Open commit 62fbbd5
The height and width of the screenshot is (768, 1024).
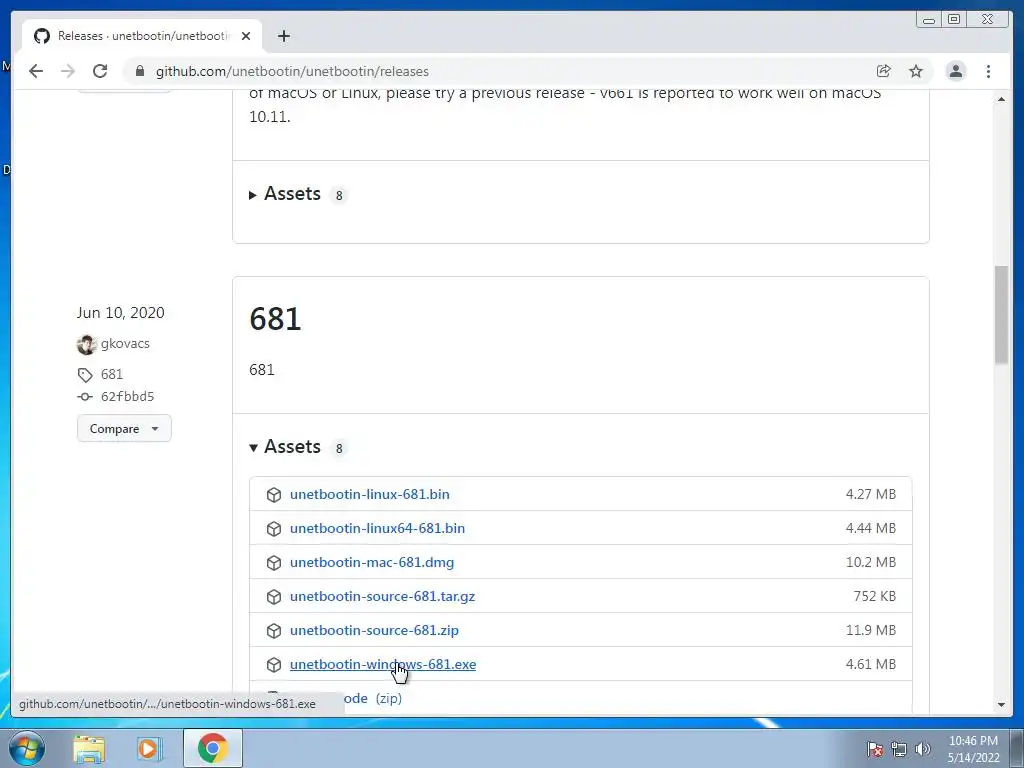pos(127,396)
